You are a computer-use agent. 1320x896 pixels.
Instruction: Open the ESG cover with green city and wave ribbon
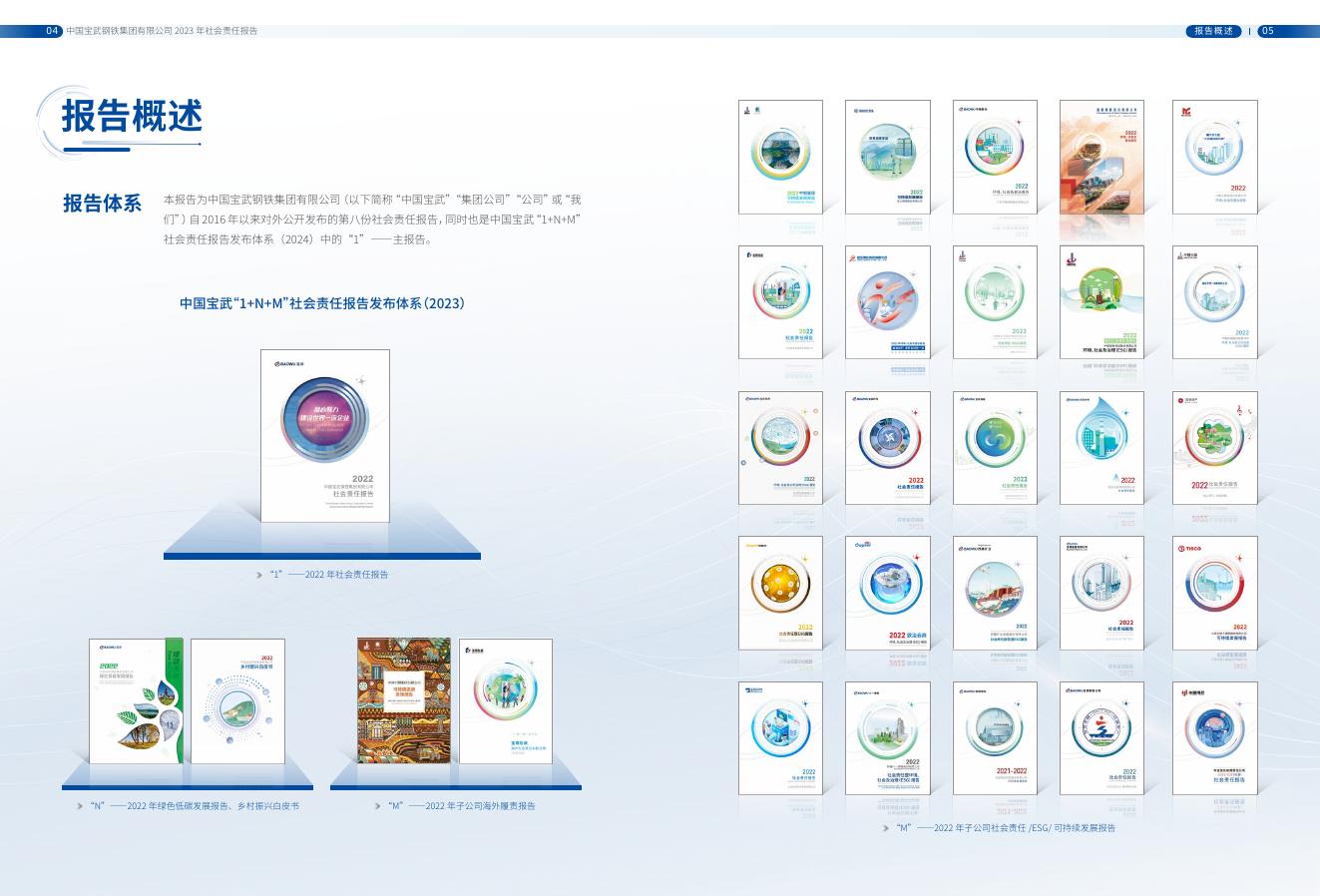(x=1101, y=302)
